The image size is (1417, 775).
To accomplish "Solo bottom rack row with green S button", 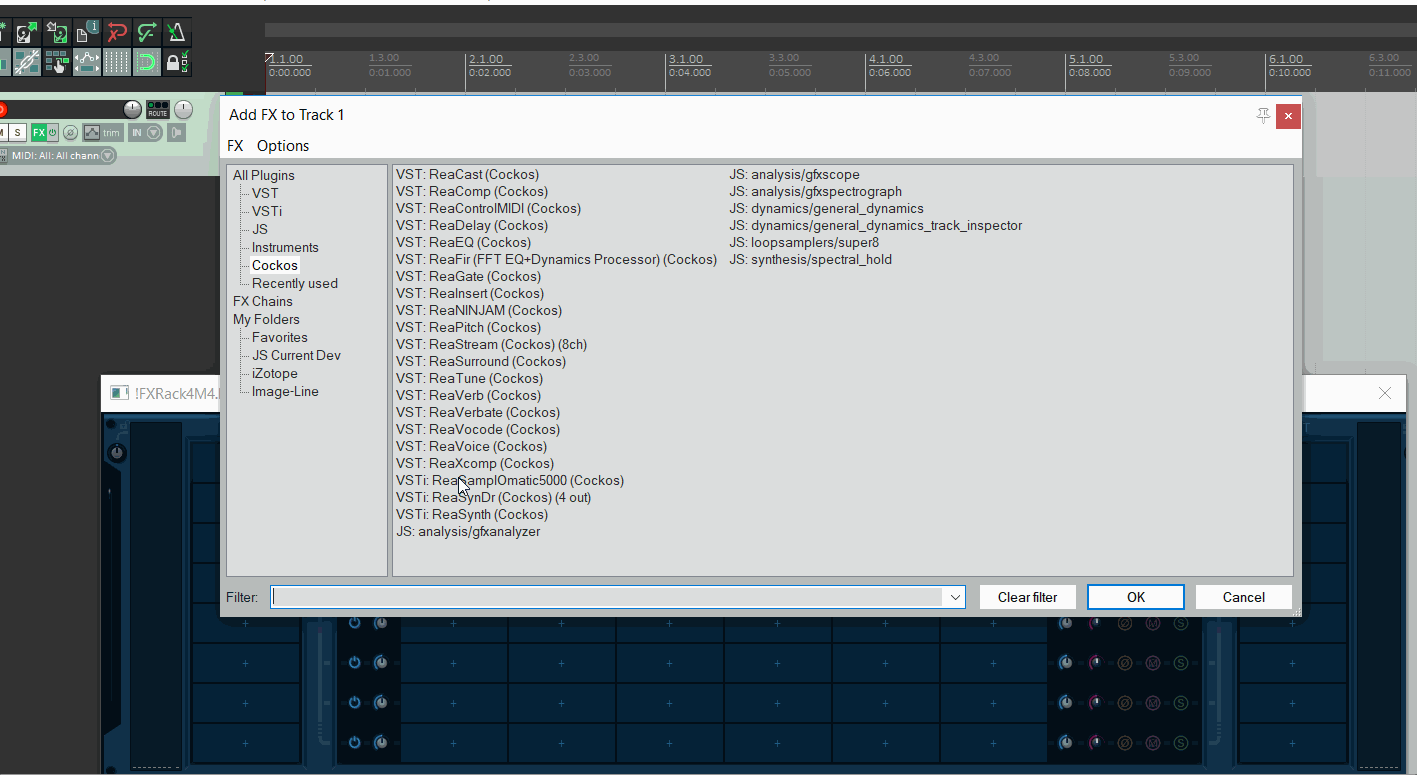I will click(x=1181, y=742).
